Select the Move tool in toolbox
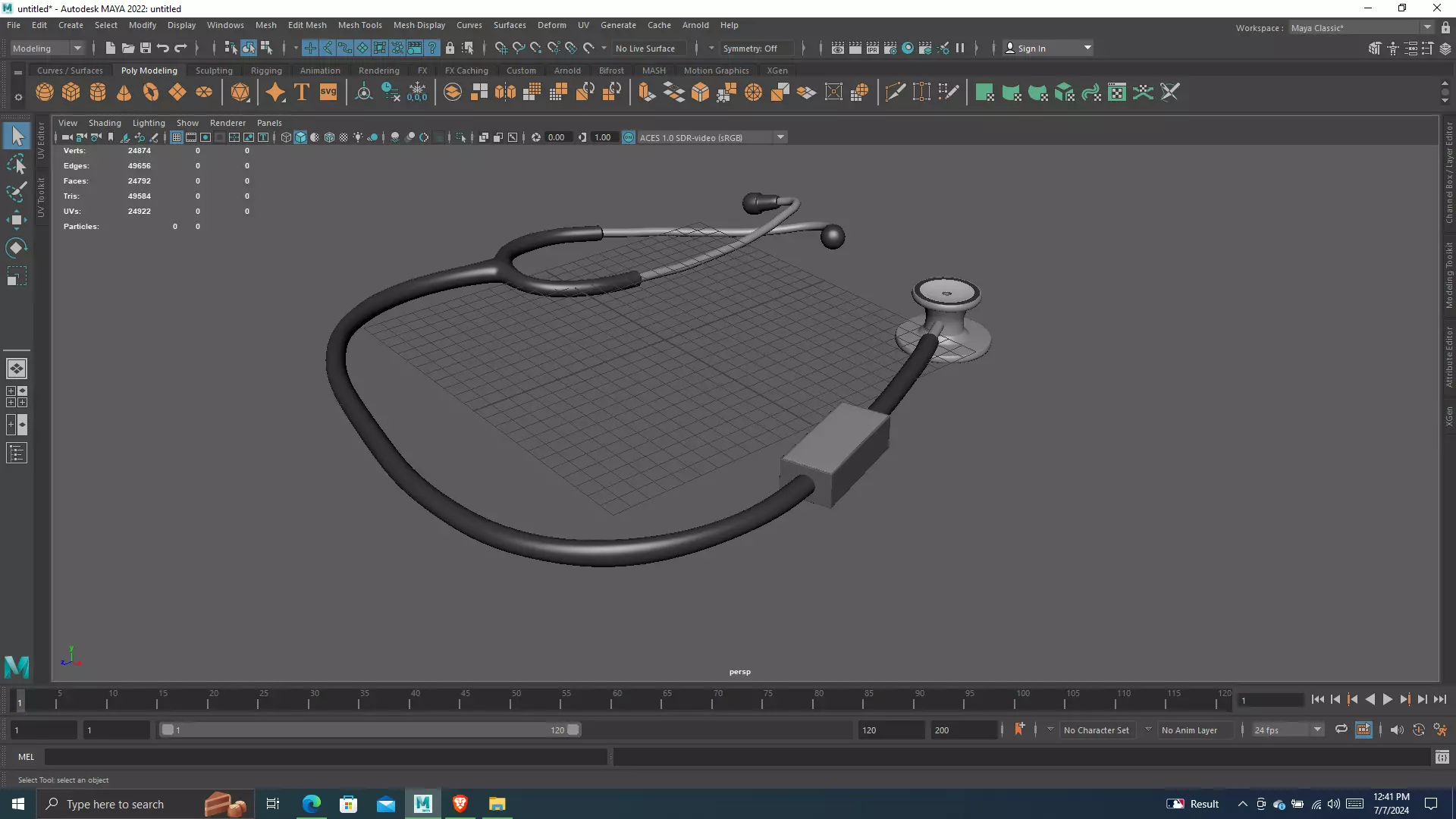Viewport: 1456px width, 819px height. [16, 220]
